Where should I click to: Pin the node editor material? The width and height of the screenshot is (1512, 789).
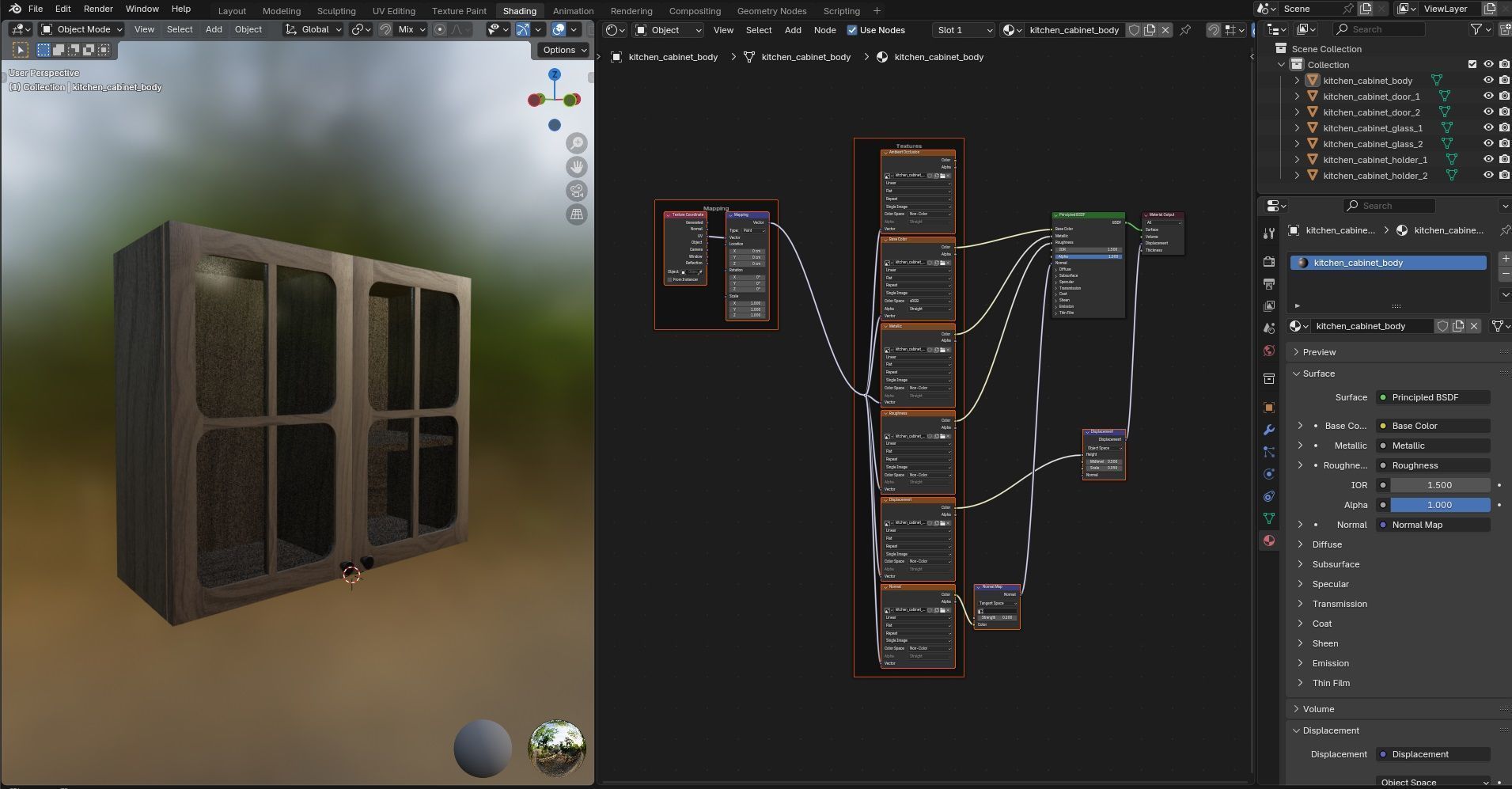(1185, 30)
